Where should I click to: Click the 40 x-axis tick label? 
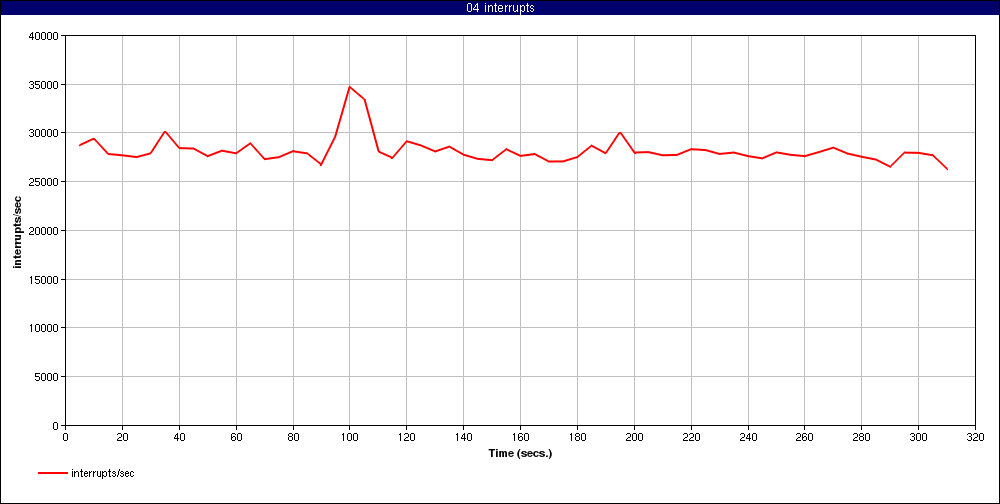tap(179, 437)
